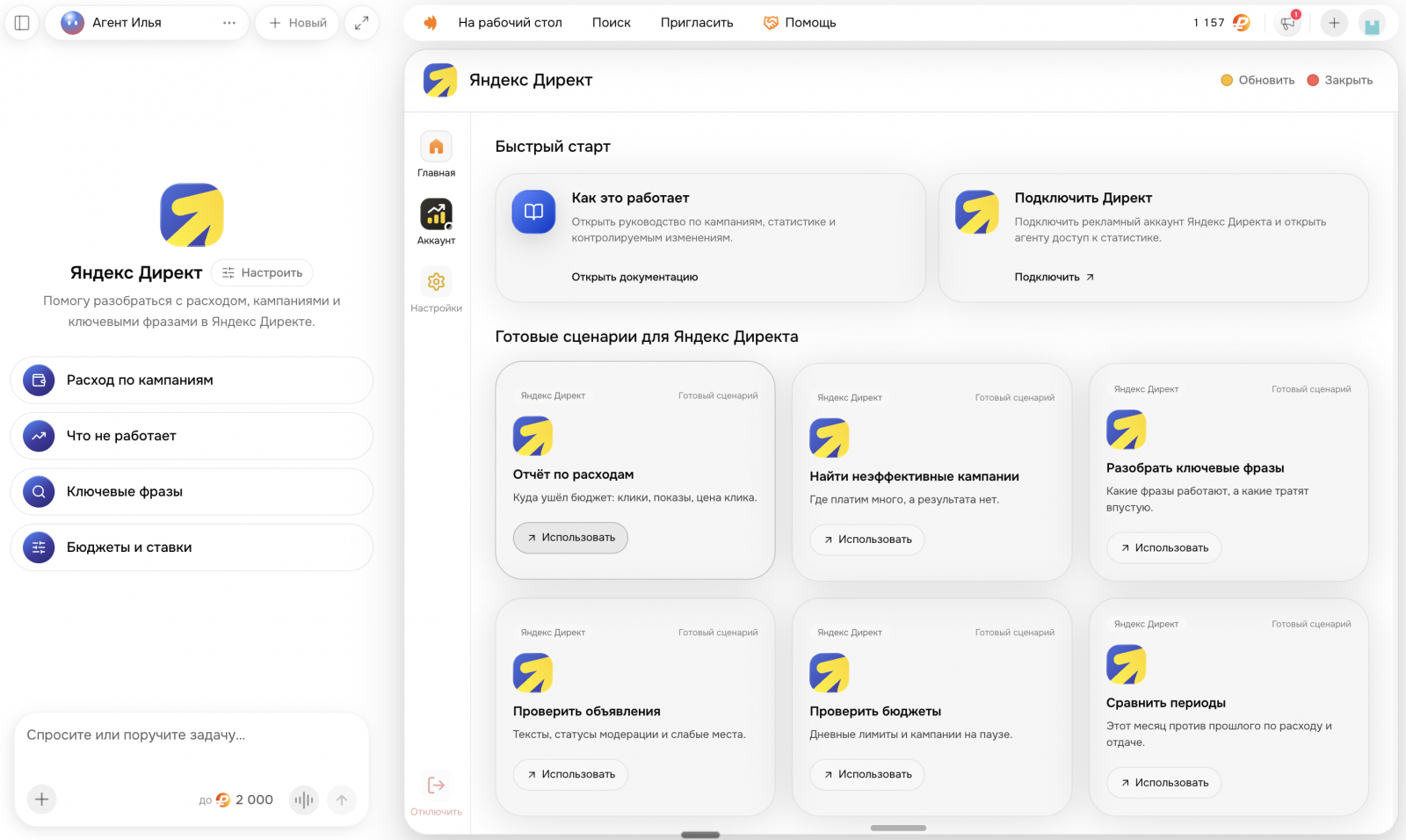This screenshot has width=1406, height=840.
Task: Use the Найти неэффективные кампании scenario
Action: coord(867,539)
